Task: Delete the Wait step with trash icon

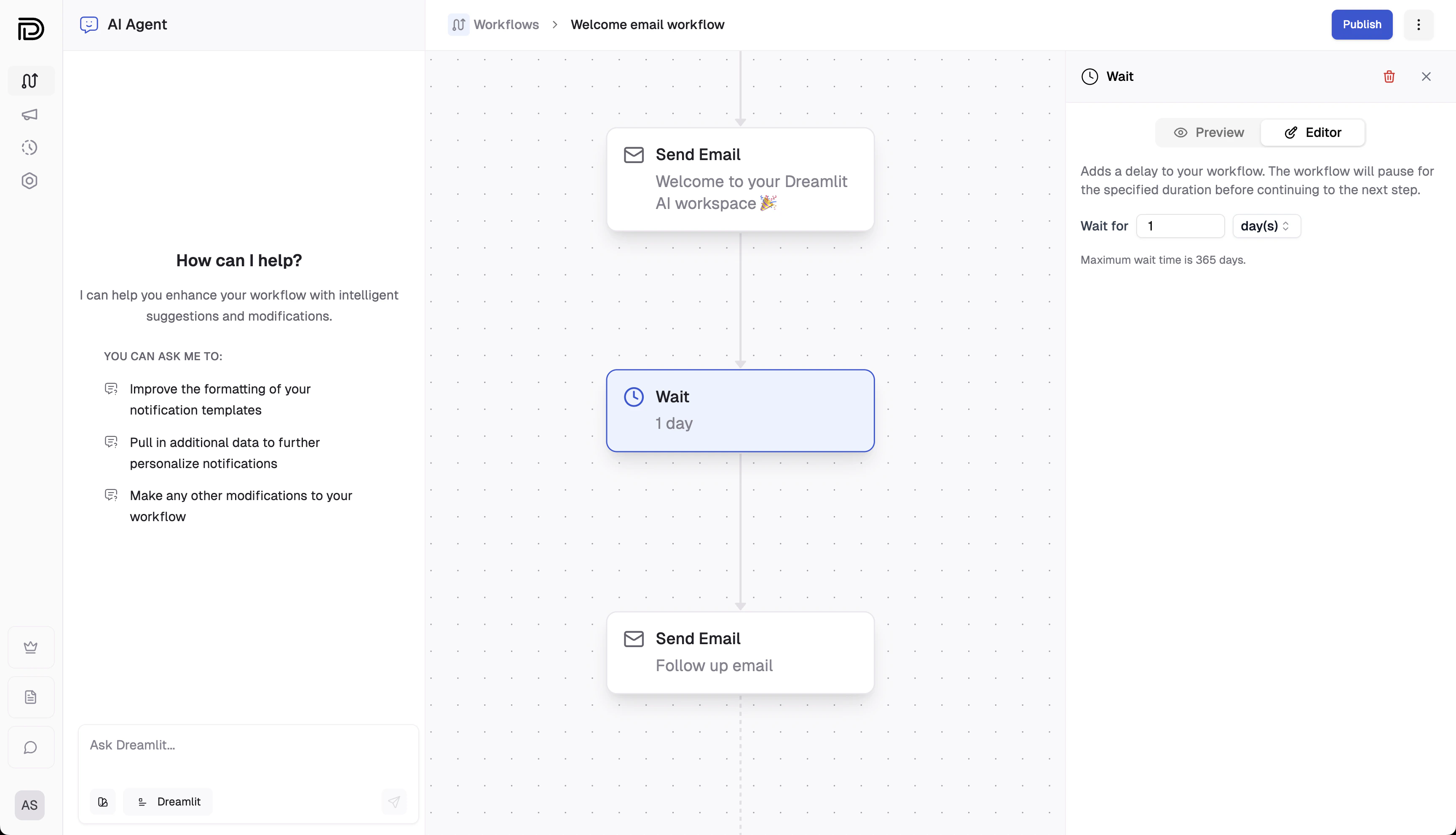Action: coord(1389,77)
